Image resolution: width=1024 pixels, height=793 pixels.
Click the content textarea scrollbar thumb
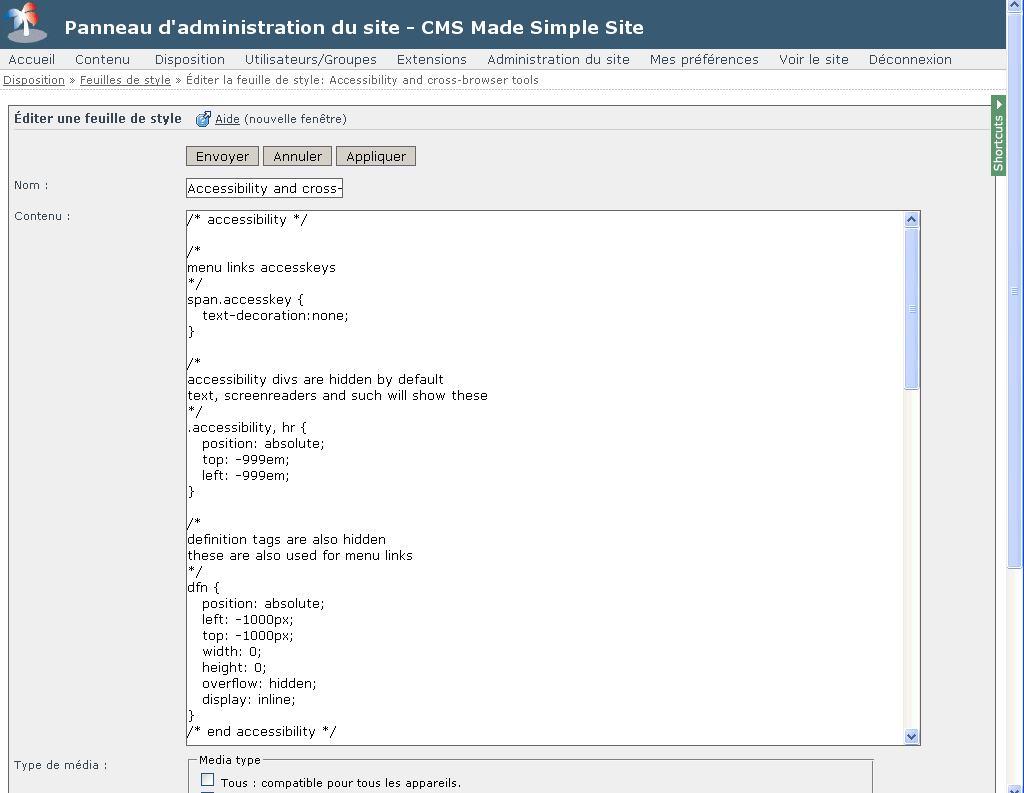coord(911,308)
